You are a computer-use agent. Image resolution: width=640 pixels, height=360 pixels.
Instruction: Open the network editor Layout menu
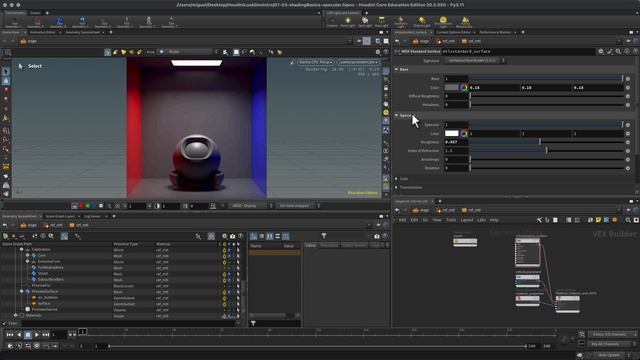coord(467,220)
